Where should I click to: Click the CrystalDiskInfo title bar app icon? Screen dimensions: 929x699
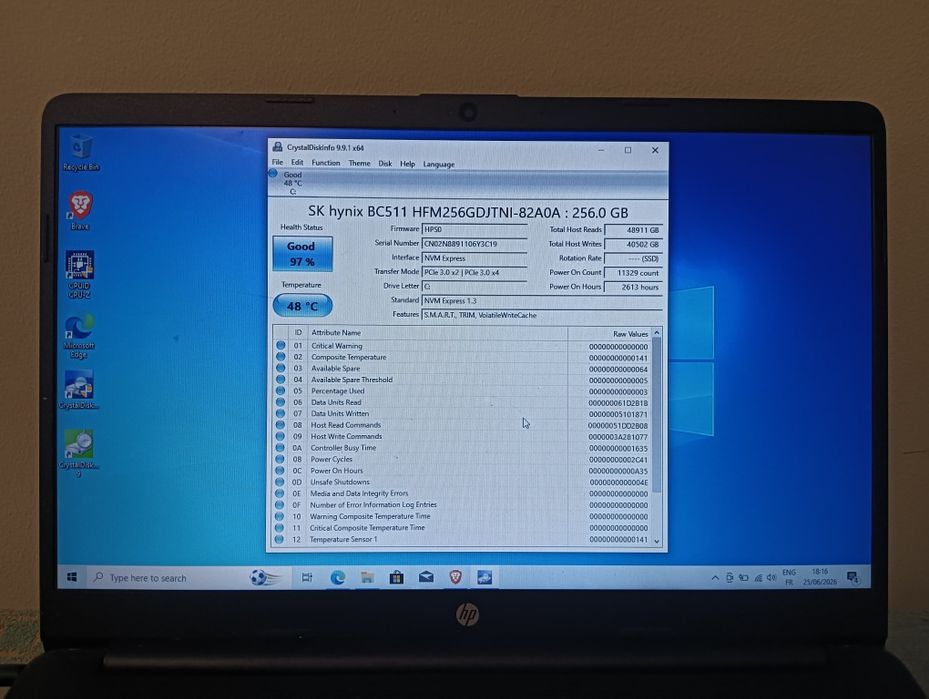coord(277,147)
